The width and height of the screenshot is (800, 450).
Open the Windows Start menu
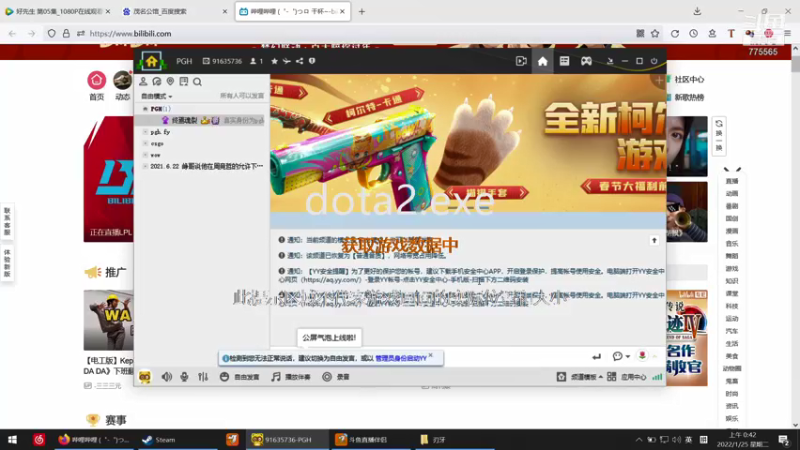point(12,440)
